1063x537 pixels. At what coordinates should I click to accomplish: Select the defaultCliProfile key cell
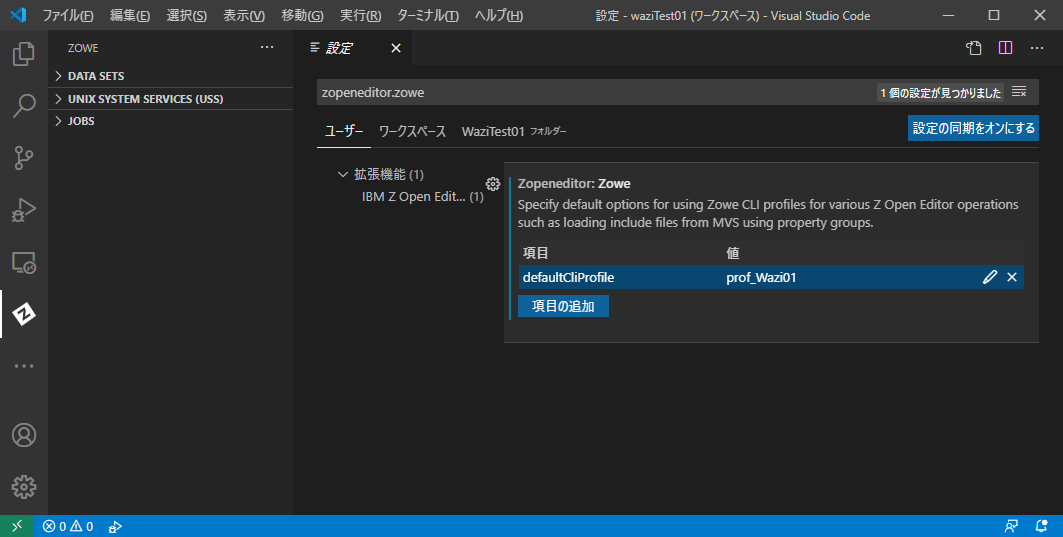pos(568,277)
